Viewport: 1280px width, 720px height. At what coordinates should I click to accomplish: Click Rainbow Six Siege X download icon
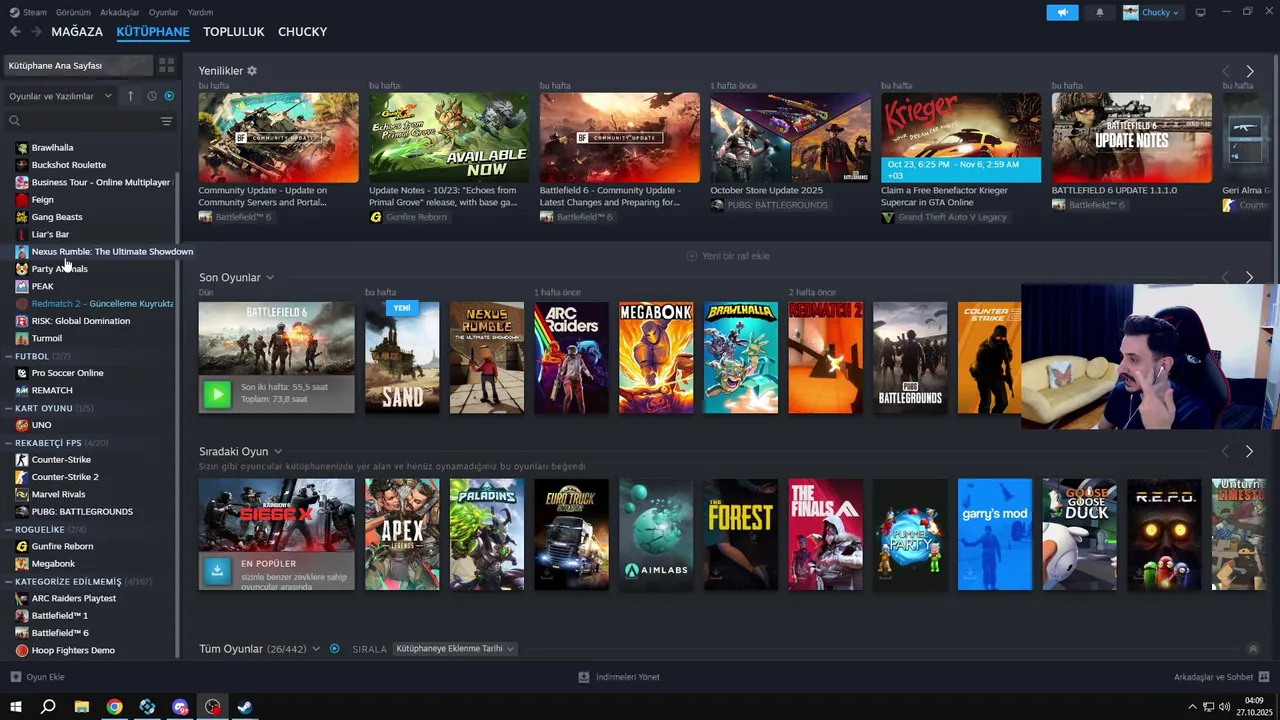point(217,570)
